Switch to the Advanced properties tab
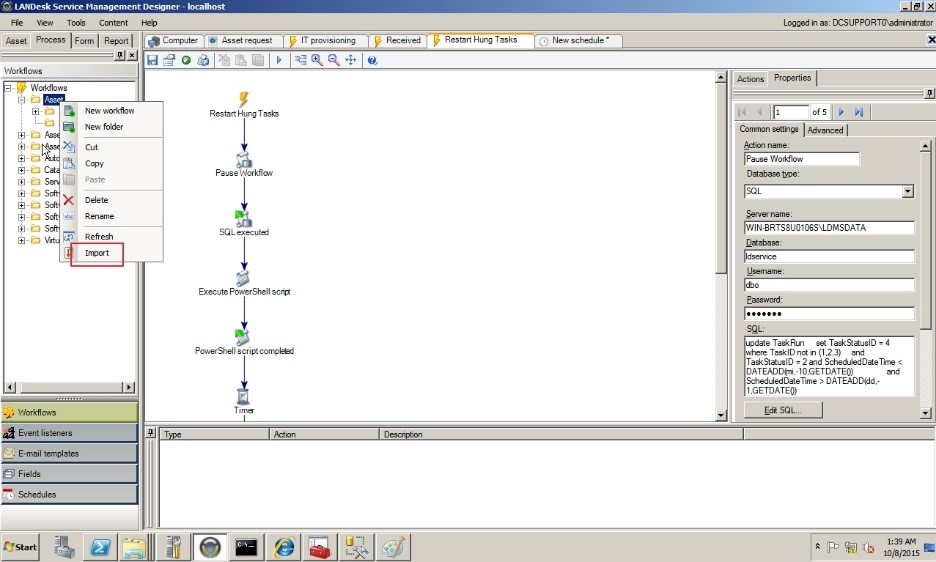This screenshot has height=562, width=936. [x=825, y=130]
